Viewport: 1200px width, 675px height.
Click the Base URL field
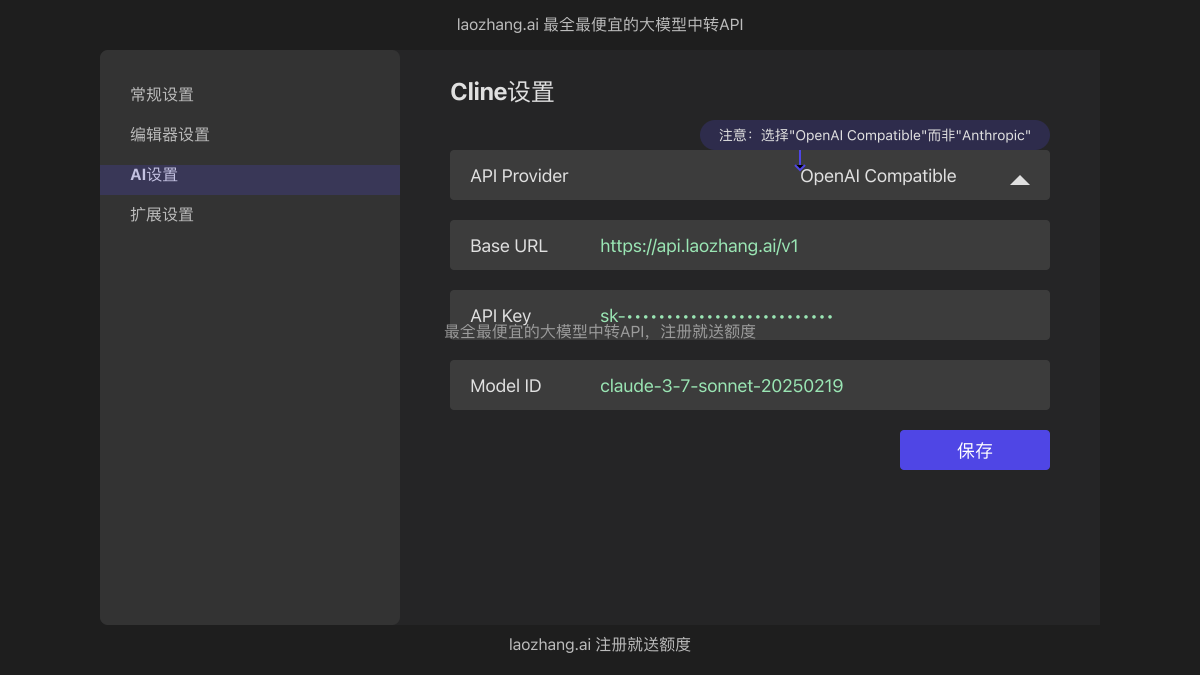750,245
